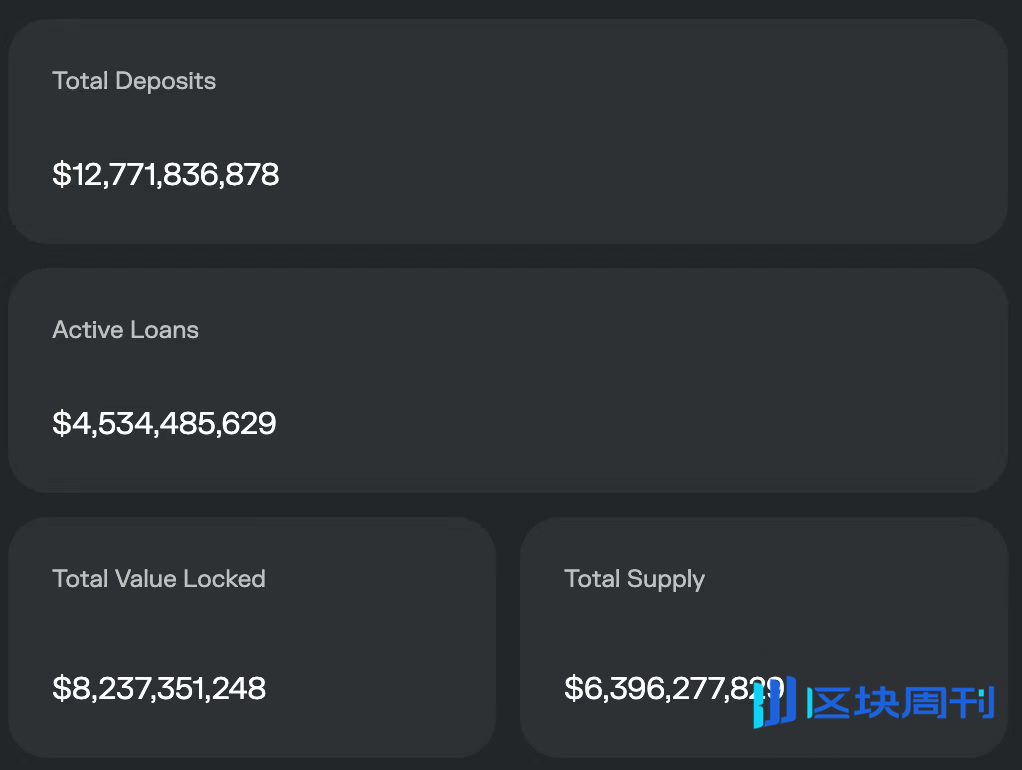Select the $6,396,277,829 supply value
1022x770 pixels.
660,688
